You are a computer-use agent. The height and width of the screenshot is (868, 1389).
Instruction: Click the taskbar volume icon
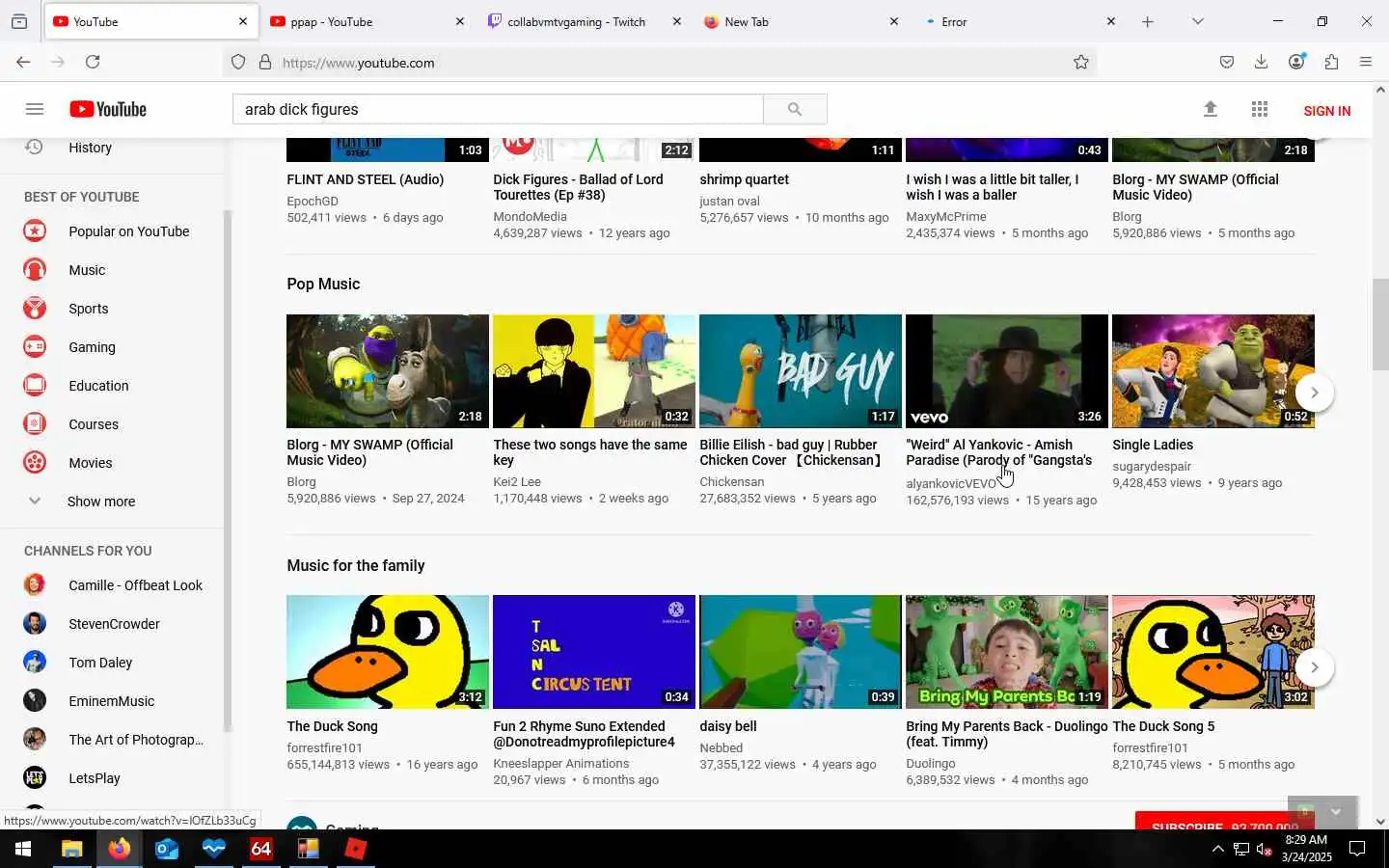(1264, 849)
